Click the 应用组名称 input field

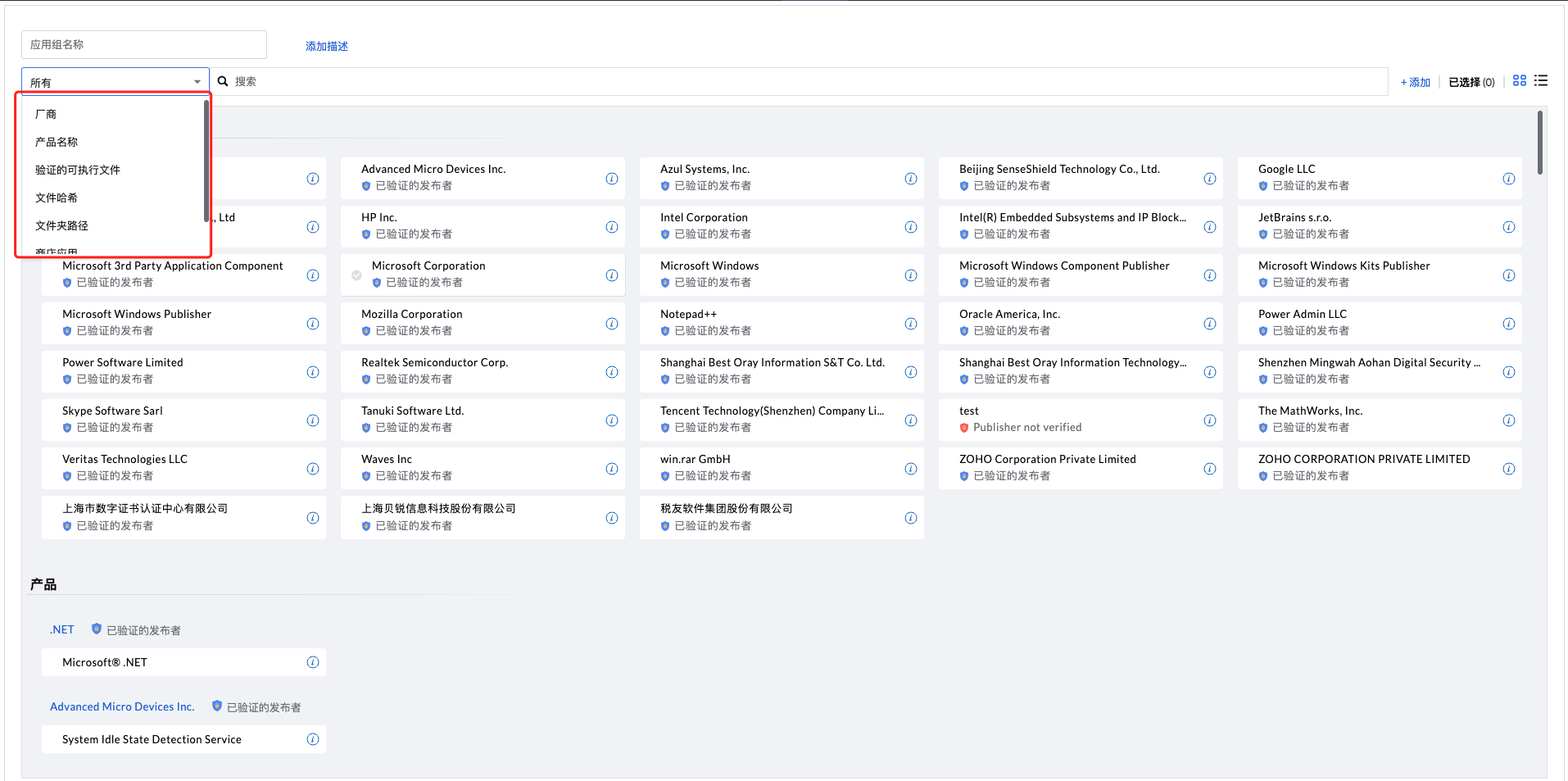tap(144, 44)
